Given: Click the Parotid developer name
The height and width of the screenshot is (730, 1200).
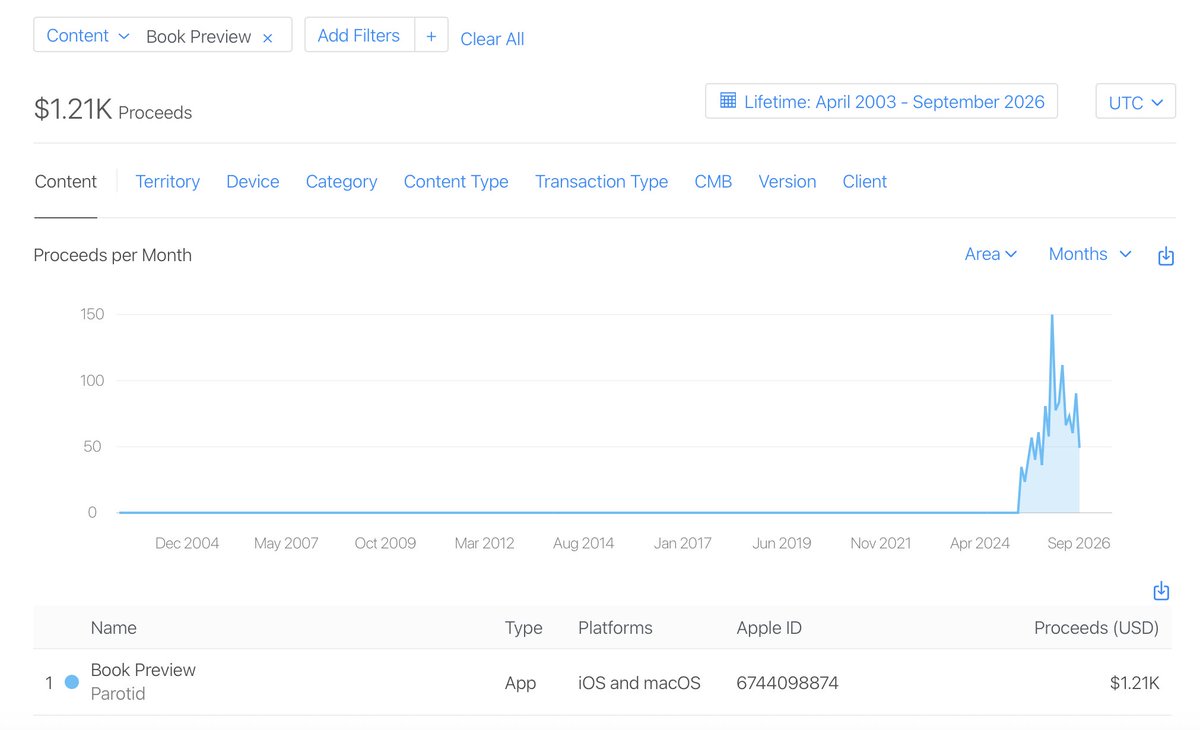Looking at the screenshot, I should (118, 693).
